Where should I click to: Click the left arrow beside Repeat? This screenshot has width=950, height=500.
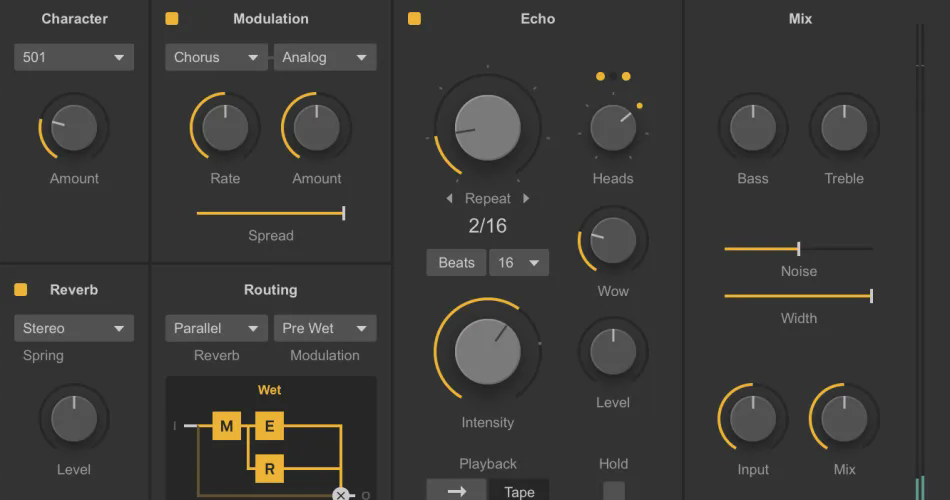(x=449, y=198)
